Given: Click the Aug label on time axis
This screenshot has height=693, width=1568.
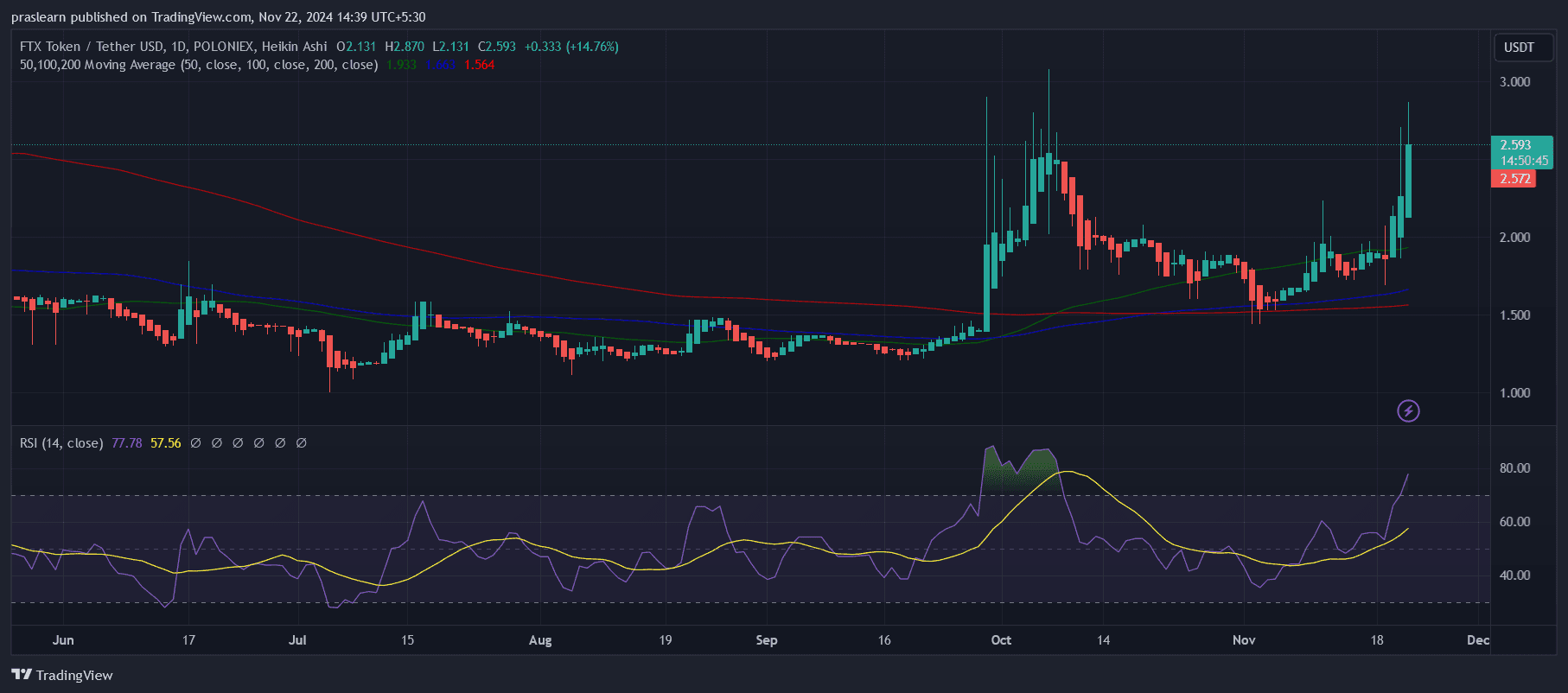Looking at the screenshot, I should pyautogui.click(x=540, y=640).
